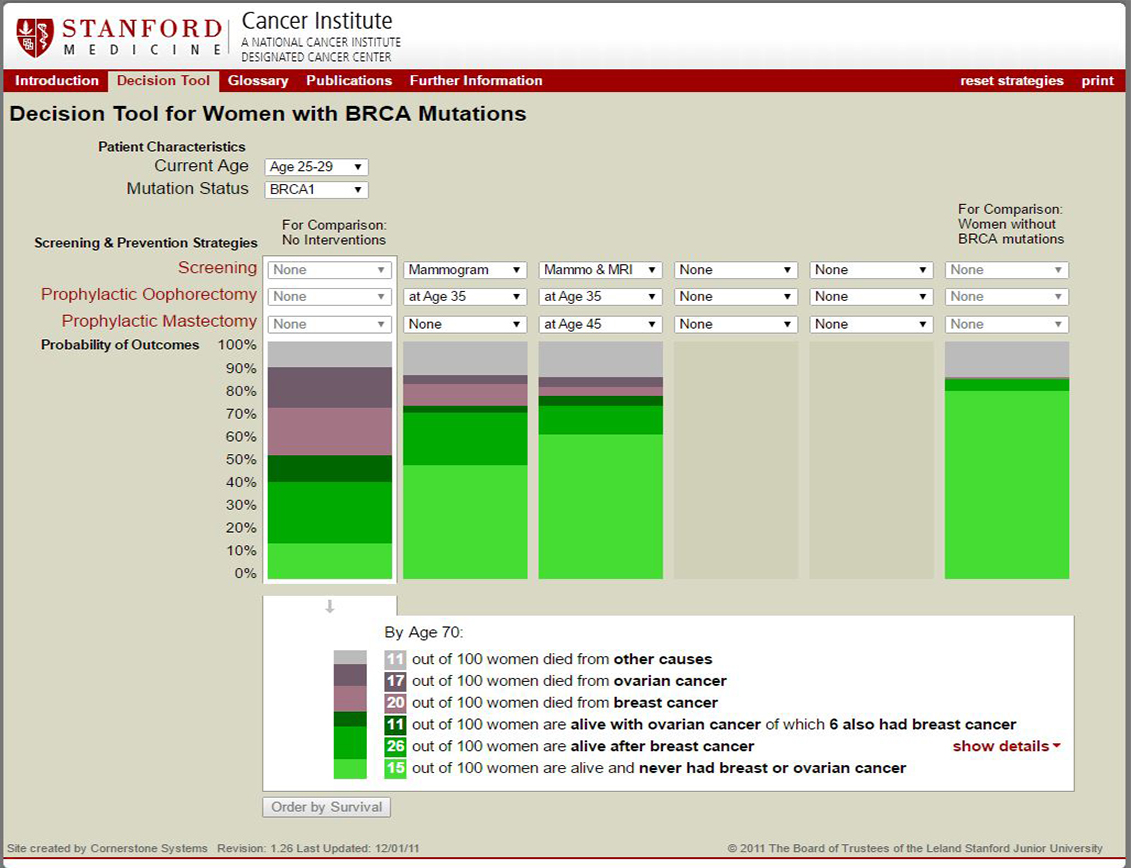Switch to the Decision Tool tab
This screenshot has height=868, width=1131.
pyautogui.click(x=163, y=81)
